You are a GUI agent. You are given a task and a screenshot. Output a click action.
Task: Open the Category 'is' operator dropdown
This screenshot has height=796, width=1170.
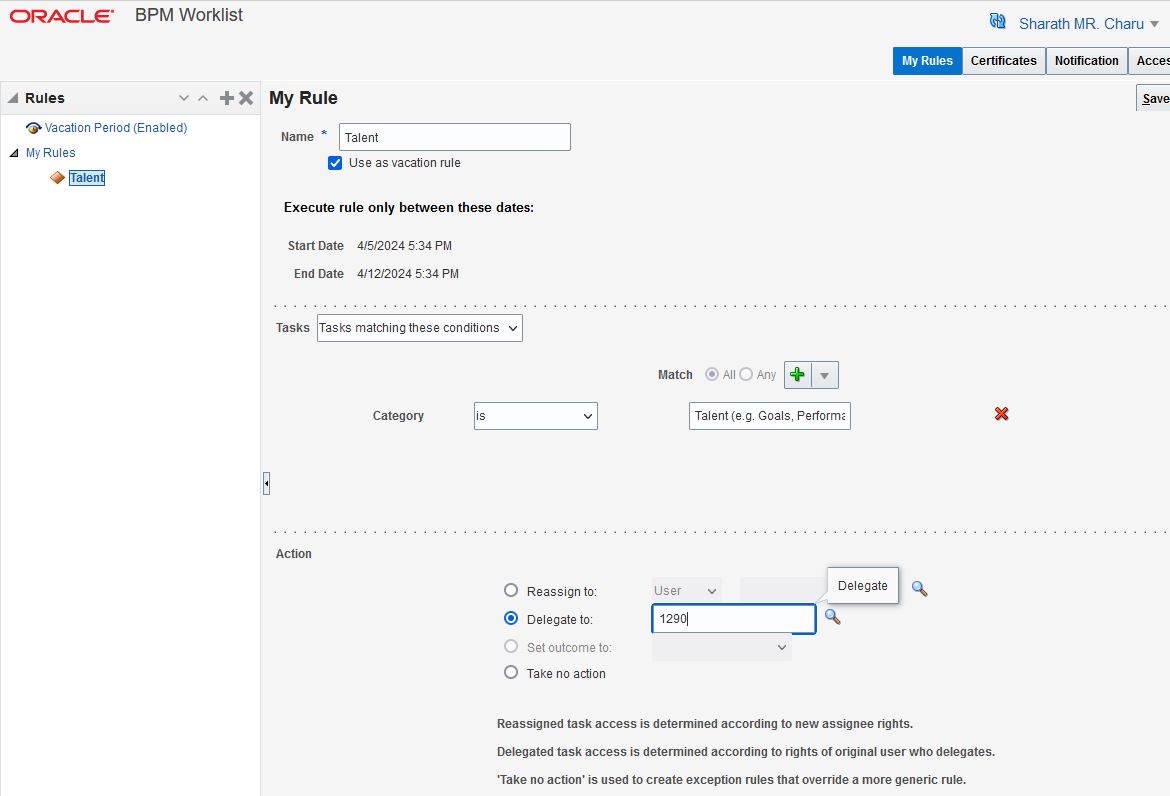[536, 416]
